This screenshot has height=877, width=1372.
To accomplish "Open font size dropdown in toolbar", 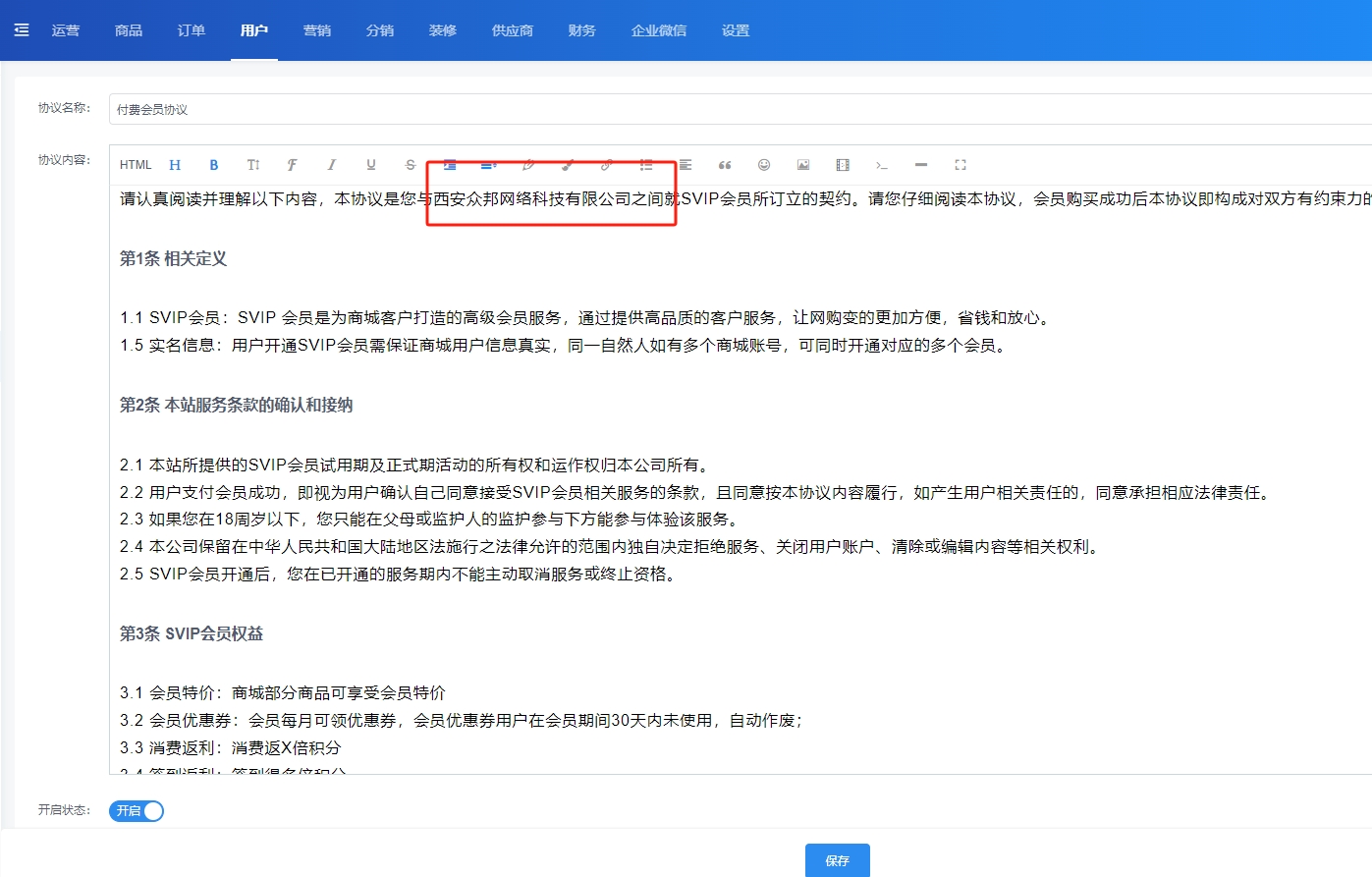I will (x=253, y=165).
